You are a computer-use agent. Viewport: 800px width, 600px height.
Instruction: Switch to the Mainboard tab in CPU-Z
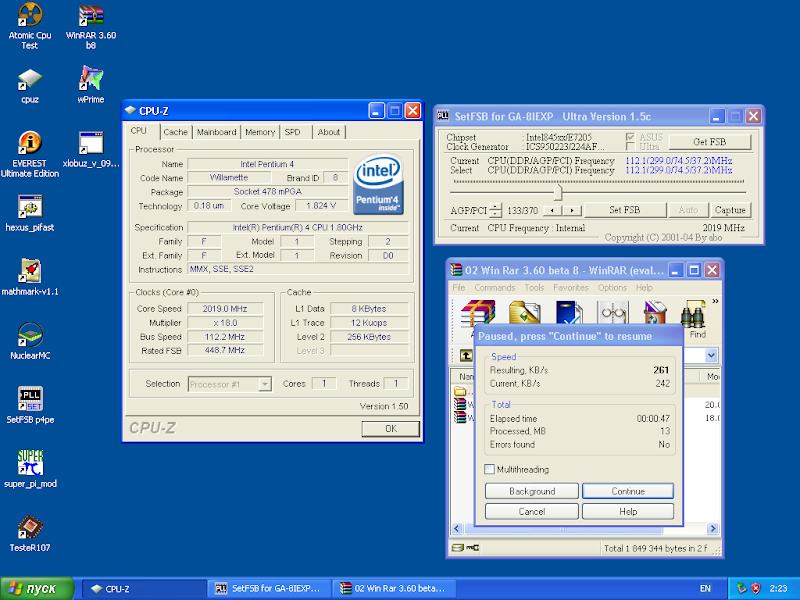coord(216,132)
